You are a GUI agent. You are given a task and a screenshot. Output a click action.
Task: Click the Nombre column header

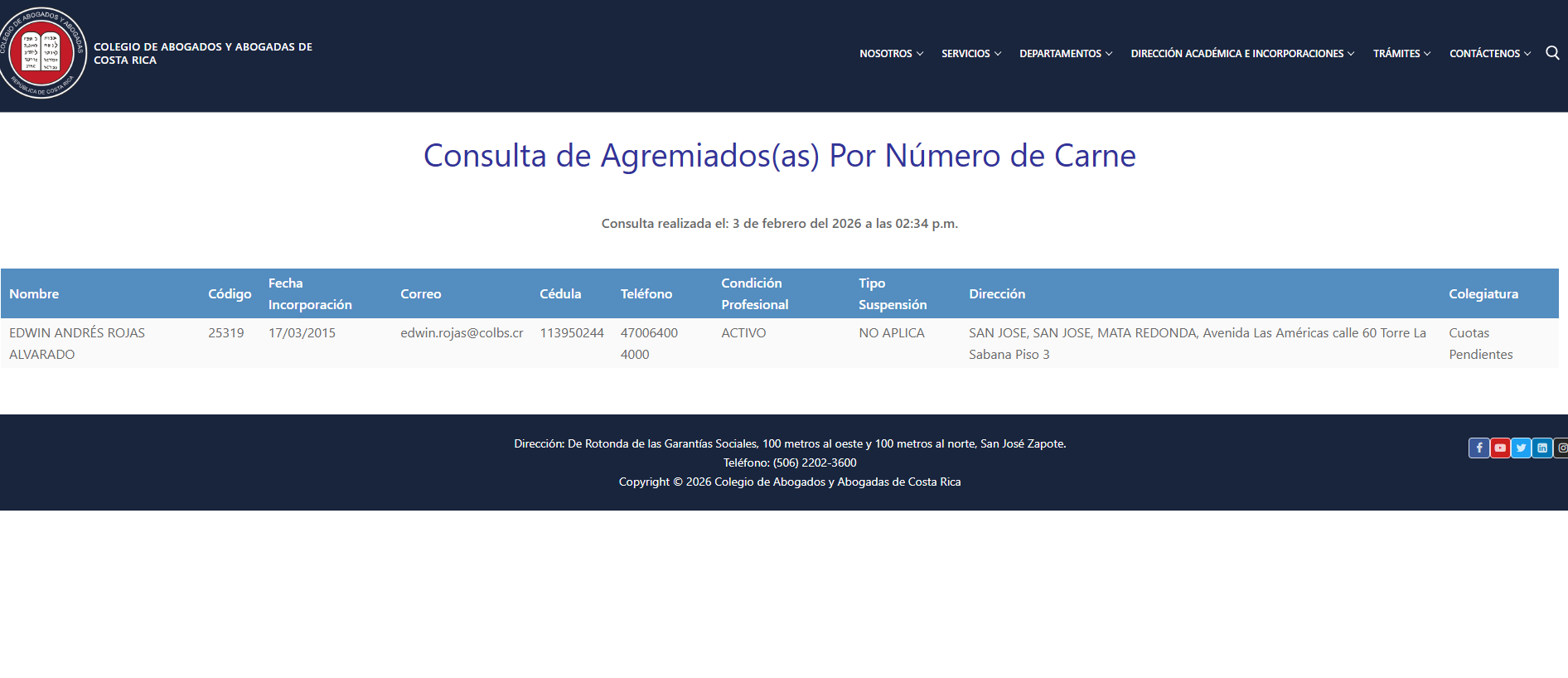click(x=34, y=294)
